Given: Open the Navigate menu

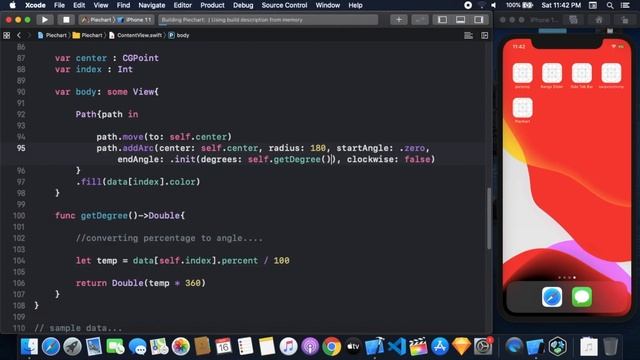Looking at the screenshot, I should 151,5.
